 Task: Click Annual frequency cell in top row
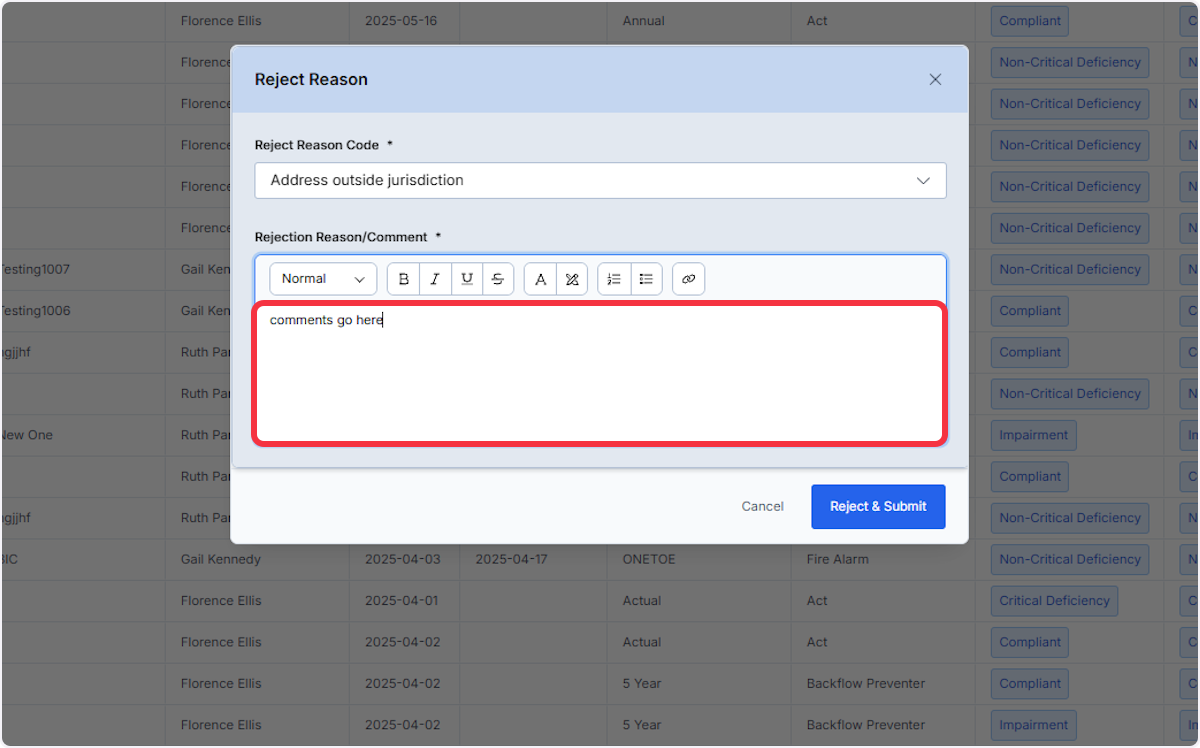coord(644,20)
